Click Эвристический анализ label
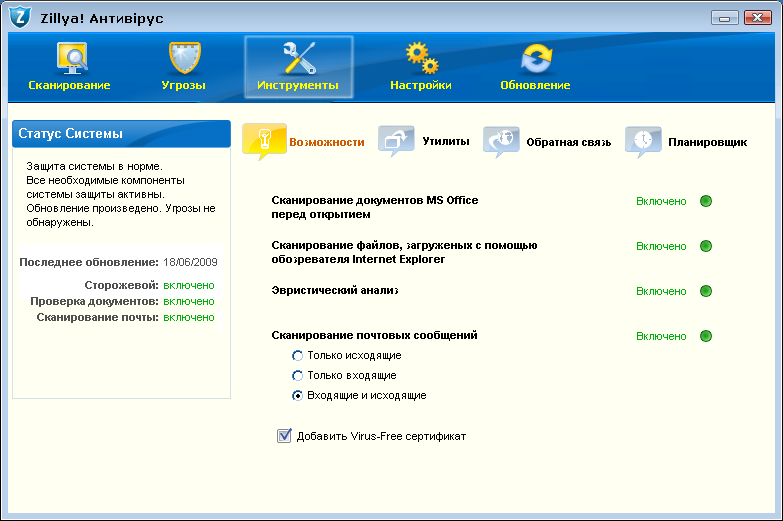This screenshot has height=521, width=783. 335,290
